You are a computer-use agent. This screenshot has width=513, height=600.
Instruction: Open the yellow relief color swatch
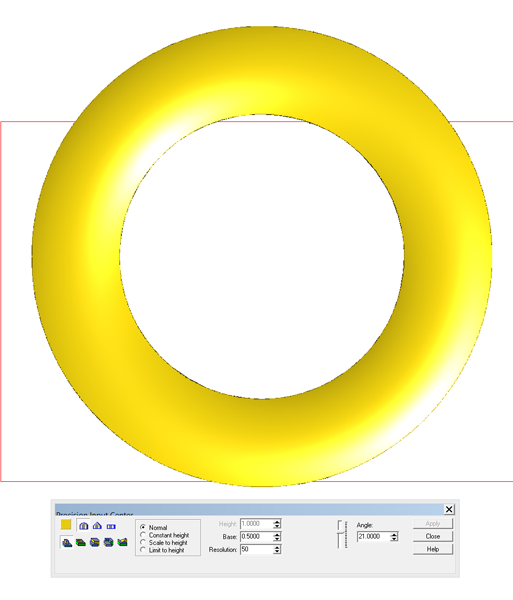click(x=66, y=524)
